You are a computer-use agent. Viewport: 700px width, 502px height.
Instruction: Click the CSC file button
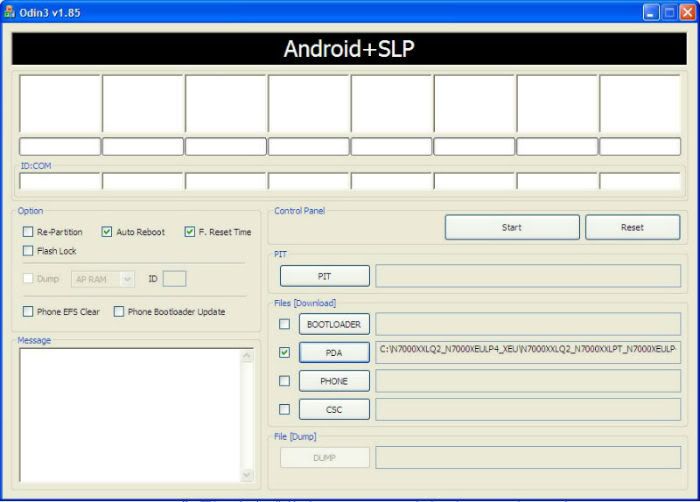[334, 410]
